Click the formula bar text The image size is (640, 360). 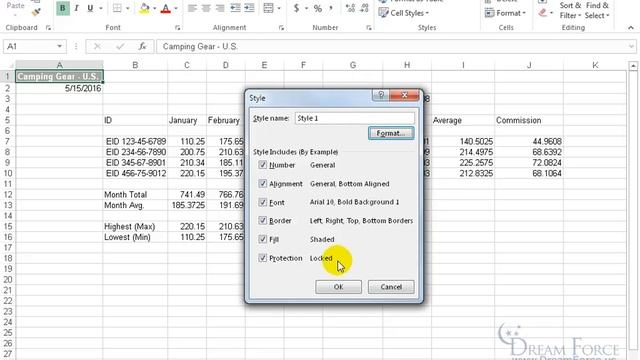point(200,47)
